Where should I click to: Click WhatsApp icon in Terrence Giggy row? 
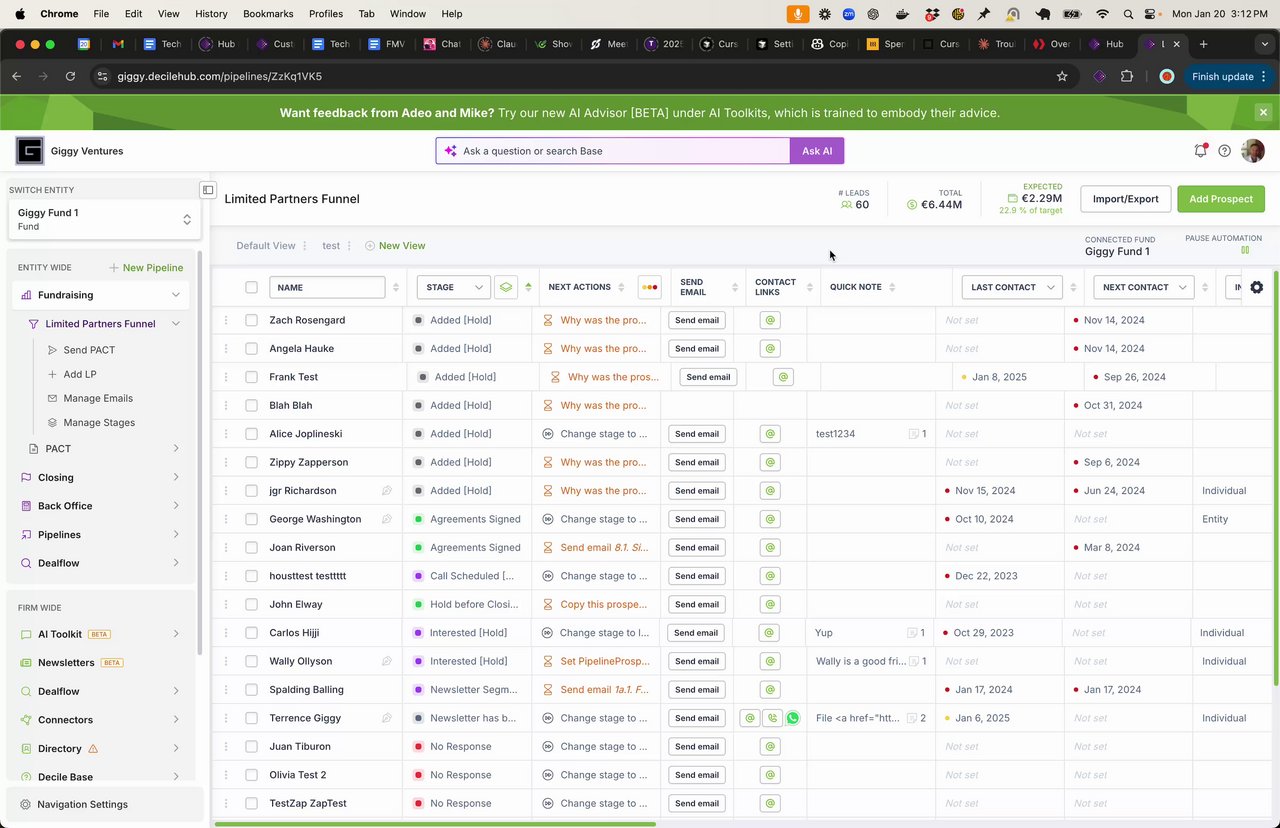coord(793,718)
